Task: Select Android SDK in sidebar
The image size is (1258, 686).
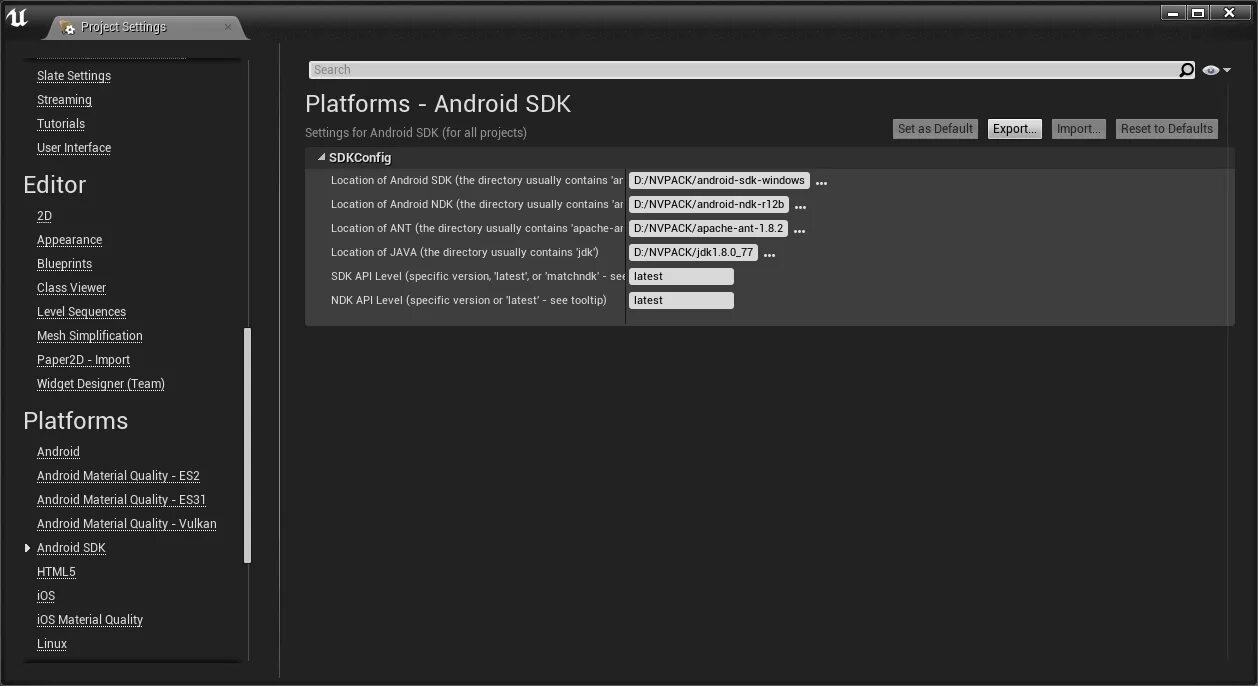Action: click(x=71, y=548)
